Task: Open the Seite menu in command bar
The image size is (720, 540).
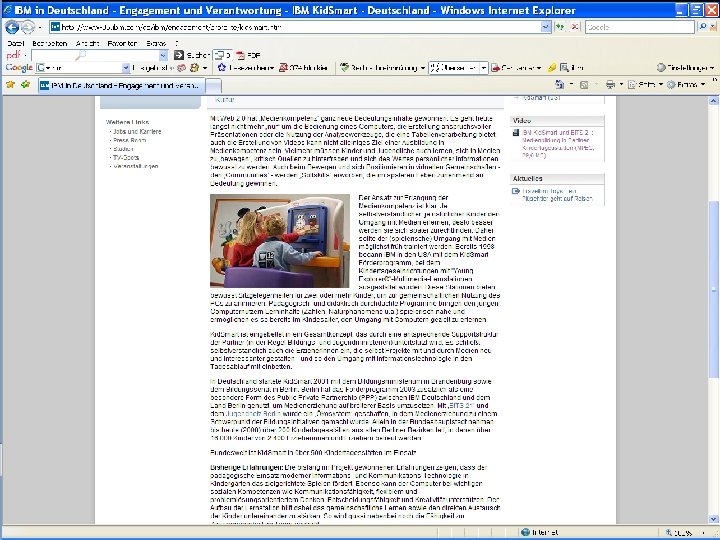Action: click(645, 84)
